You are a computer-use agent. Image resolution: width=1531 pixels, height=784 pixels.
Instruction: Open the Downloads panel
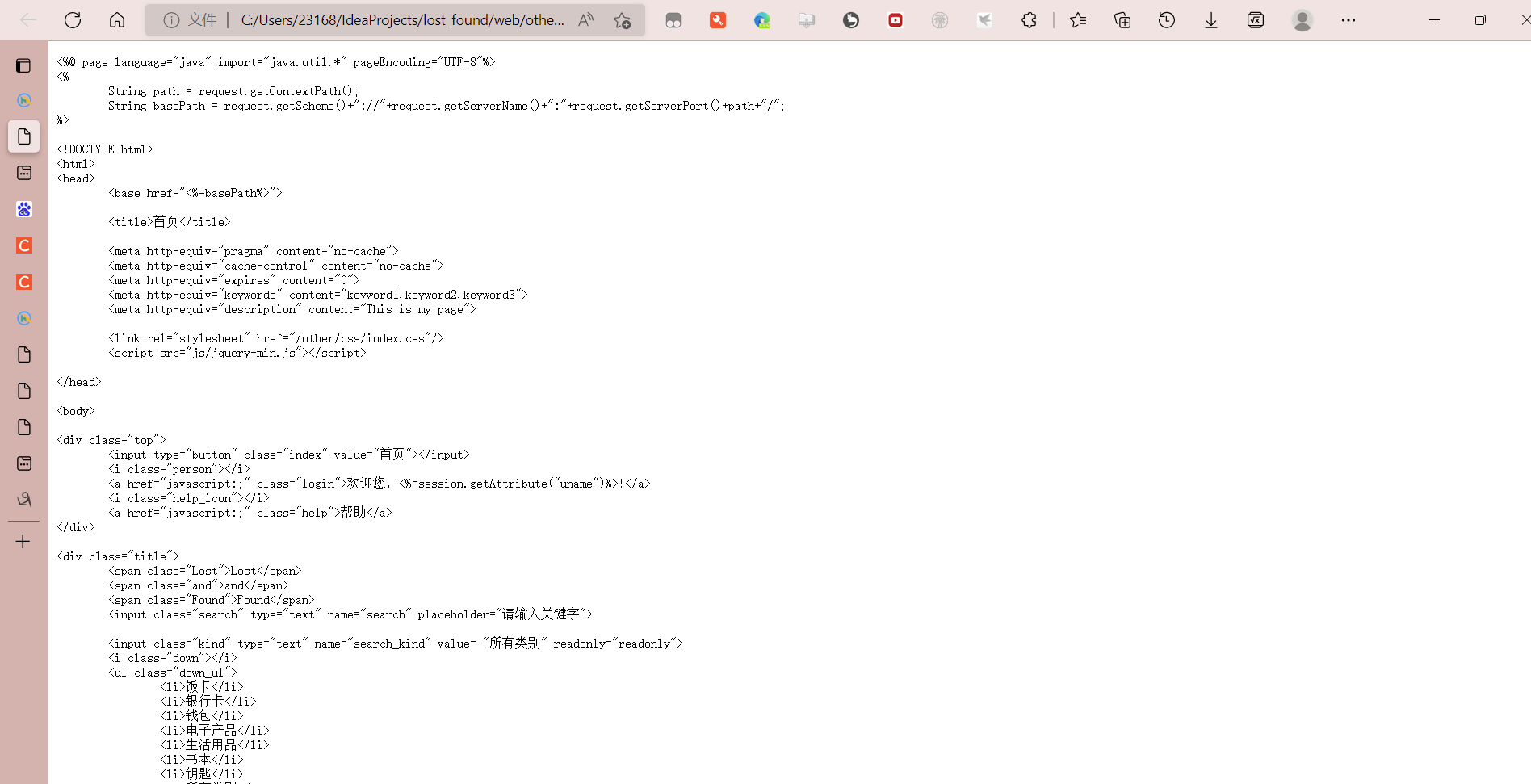click(x=1211, y=20)
